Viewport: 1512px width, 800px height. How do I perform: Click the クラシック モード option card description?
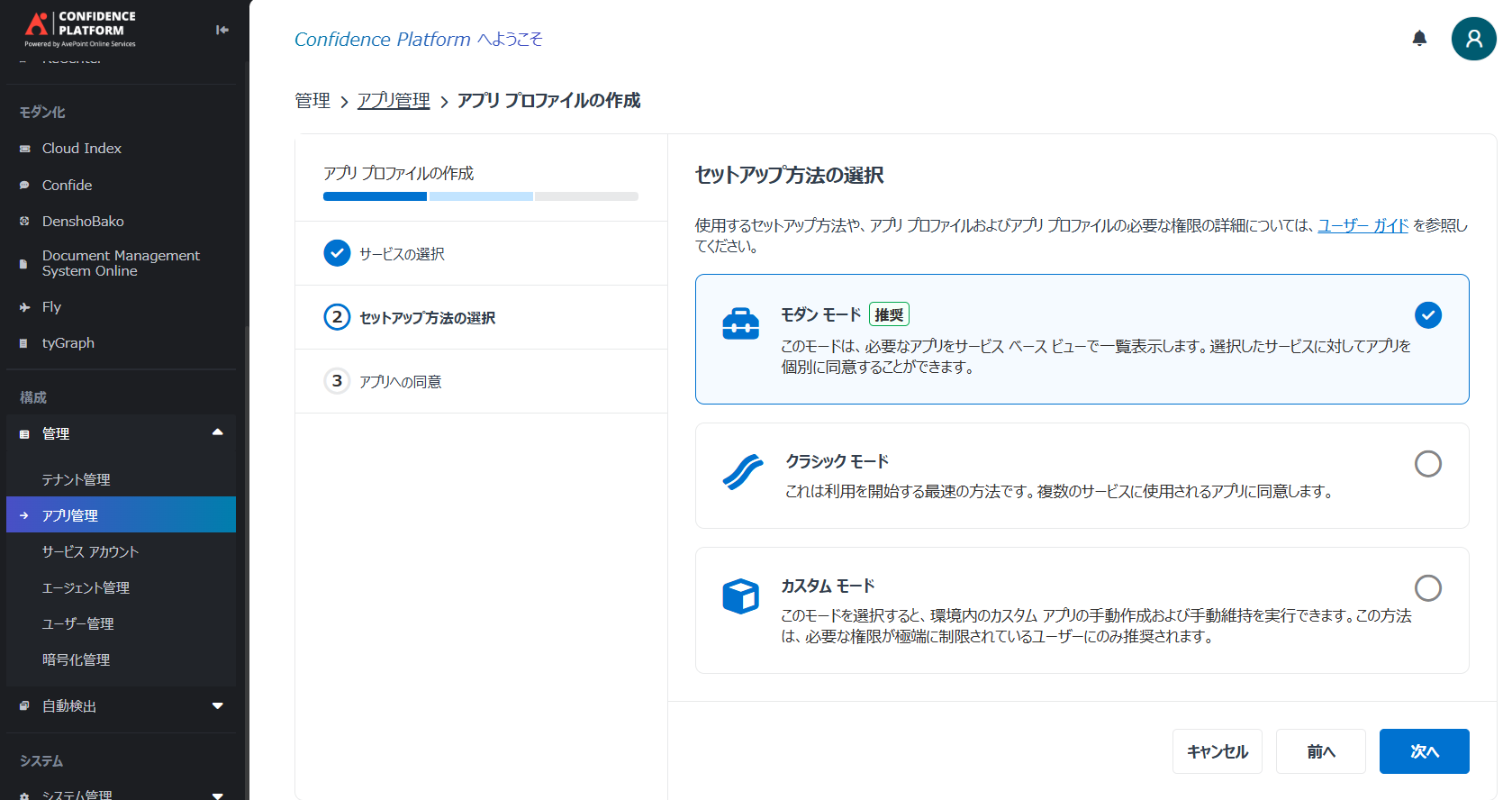(1058, 491)
